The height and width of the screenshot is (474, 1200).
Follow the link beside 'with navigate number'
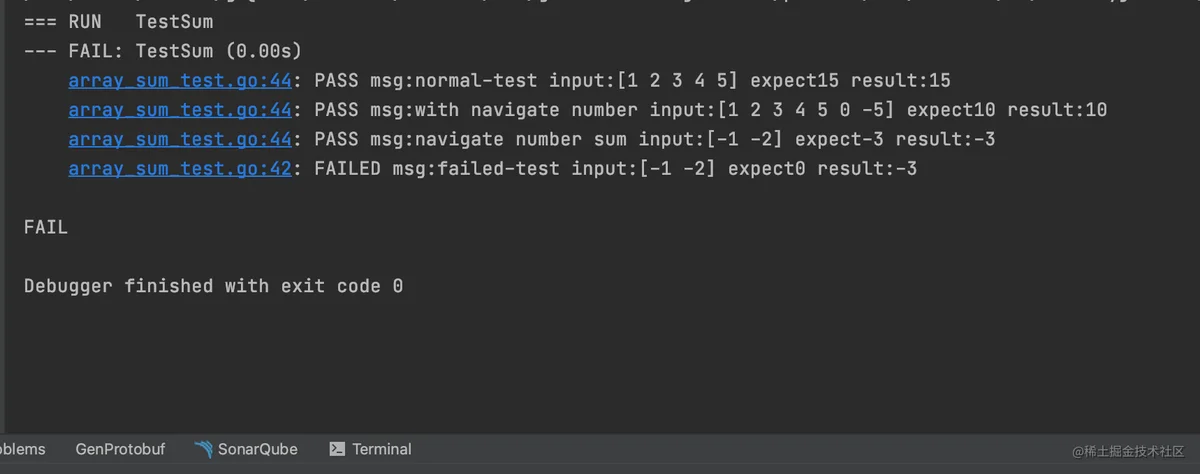click(x=180, y=110)
